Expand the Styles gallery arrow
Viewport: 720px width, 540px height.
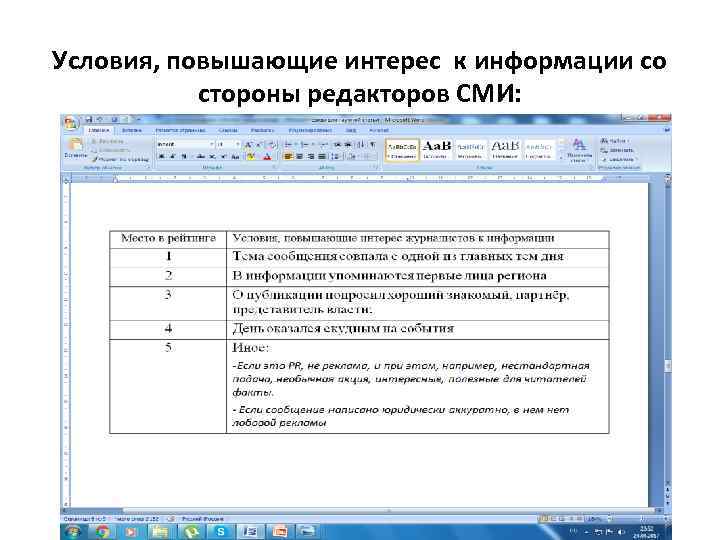[x=561, y=158]
